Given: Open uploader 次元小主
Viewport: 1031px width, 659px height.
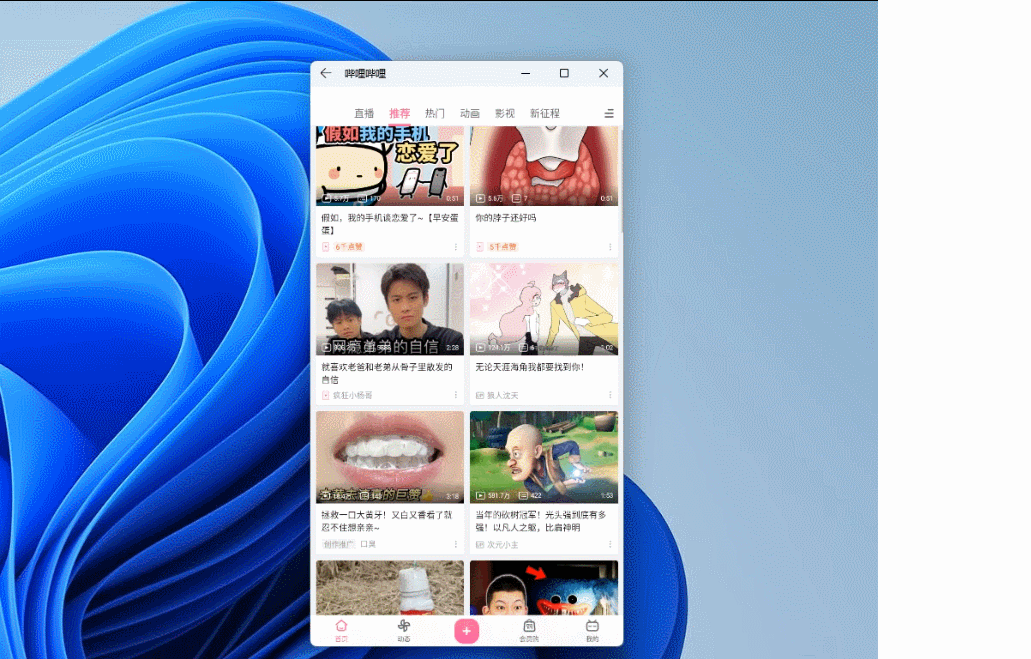Looking at the screenshot, I should click(502, 545).
